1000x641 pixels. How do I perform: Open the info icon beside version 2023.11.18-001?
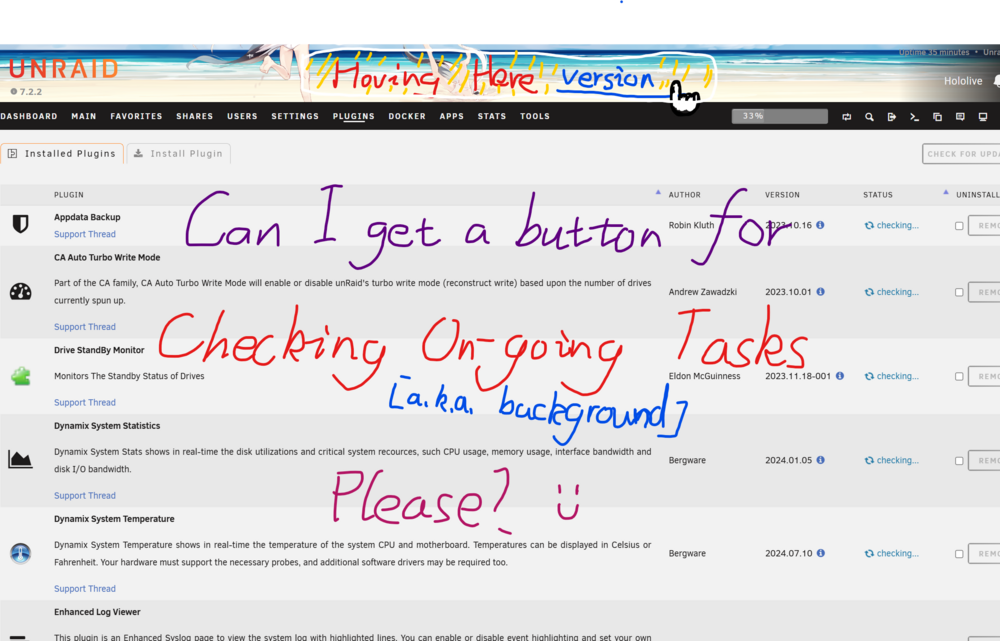pos(839,376)
